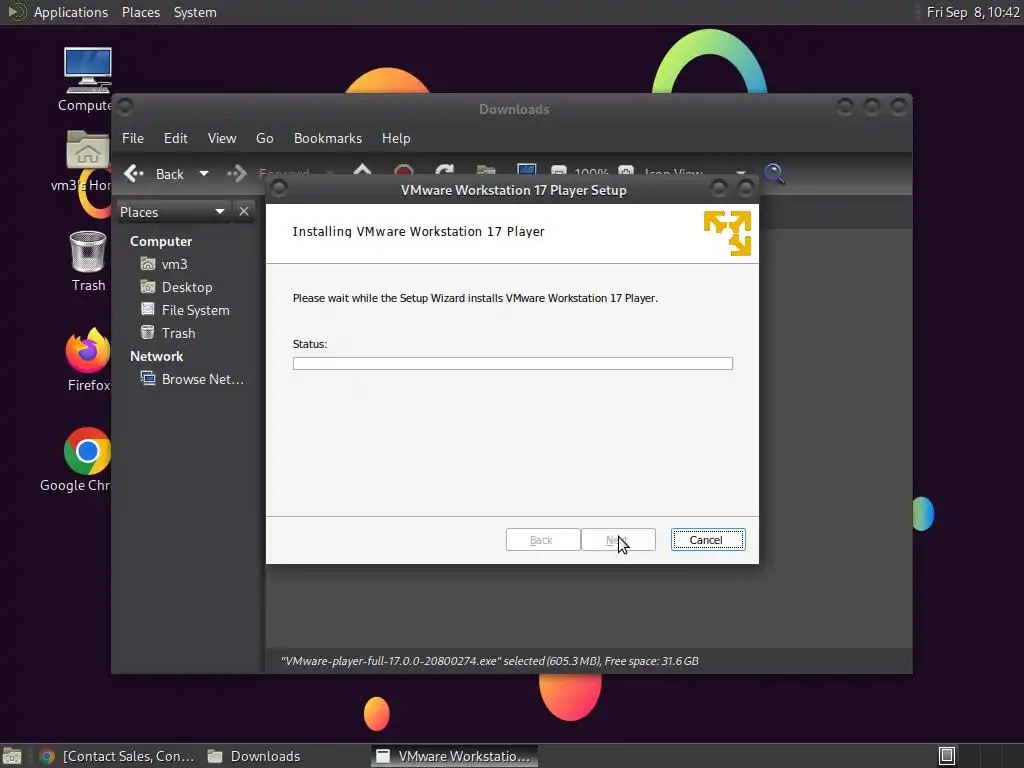This screenshot has width=1024, height=768.
Task: Open the Places sidebar selector dropdown
Action: [x=172, y=212]
